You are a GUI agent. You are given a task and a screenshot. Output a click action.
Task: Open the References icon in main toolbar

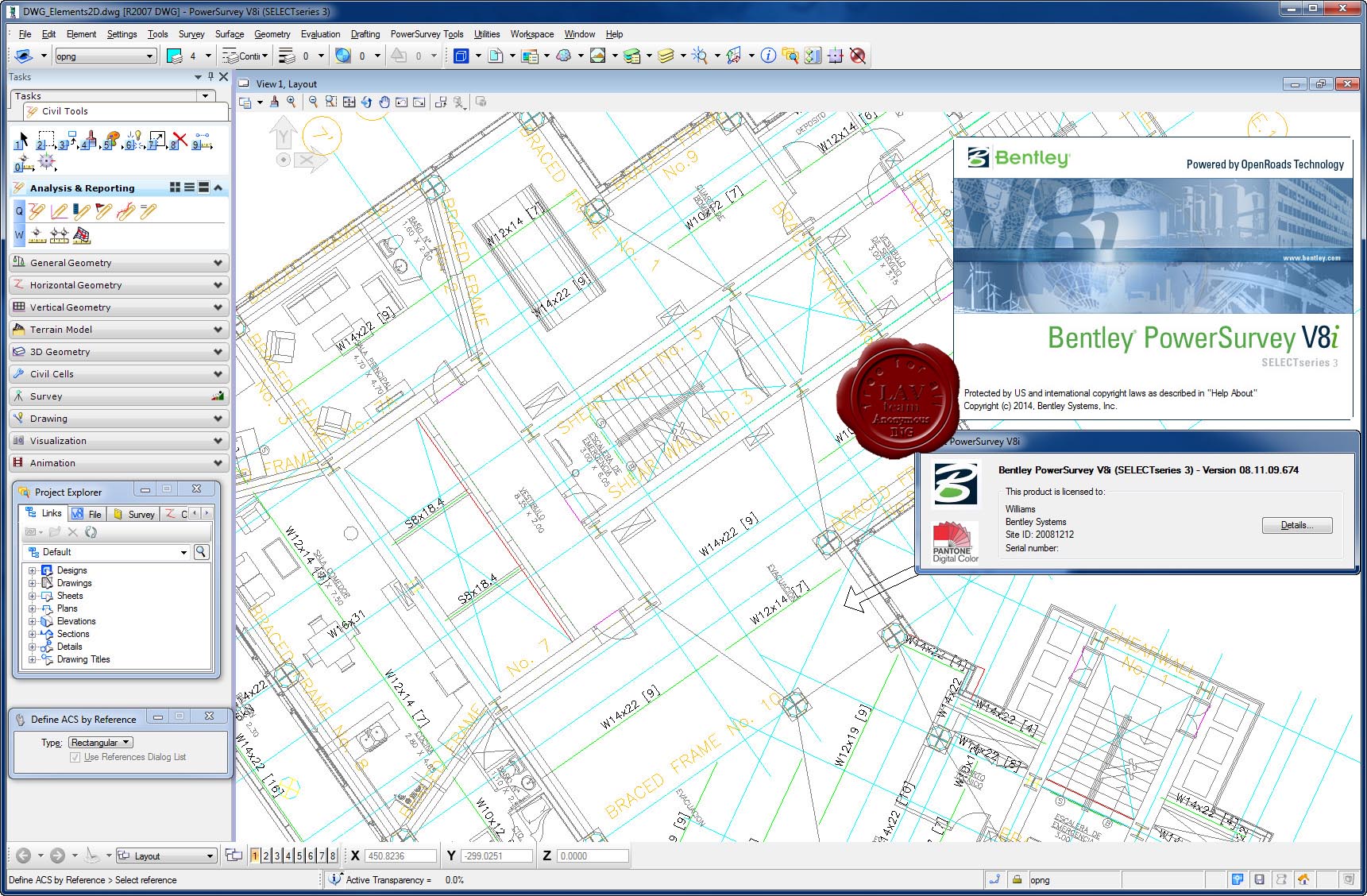(x=495, y=56)
